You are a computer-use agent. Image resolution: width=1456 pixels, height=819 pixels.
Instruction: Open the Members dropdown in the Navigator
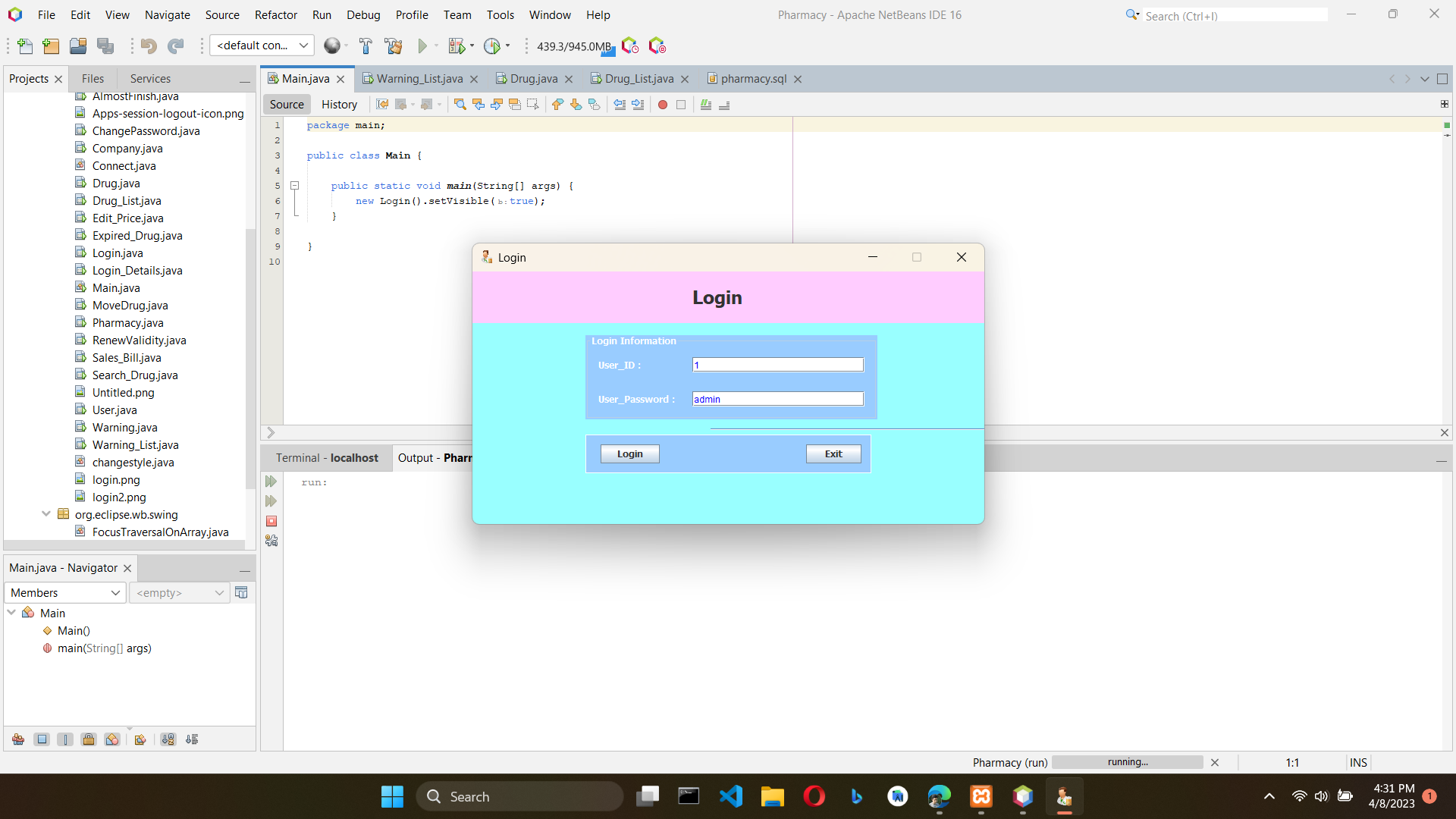click(x=64, y=593)
